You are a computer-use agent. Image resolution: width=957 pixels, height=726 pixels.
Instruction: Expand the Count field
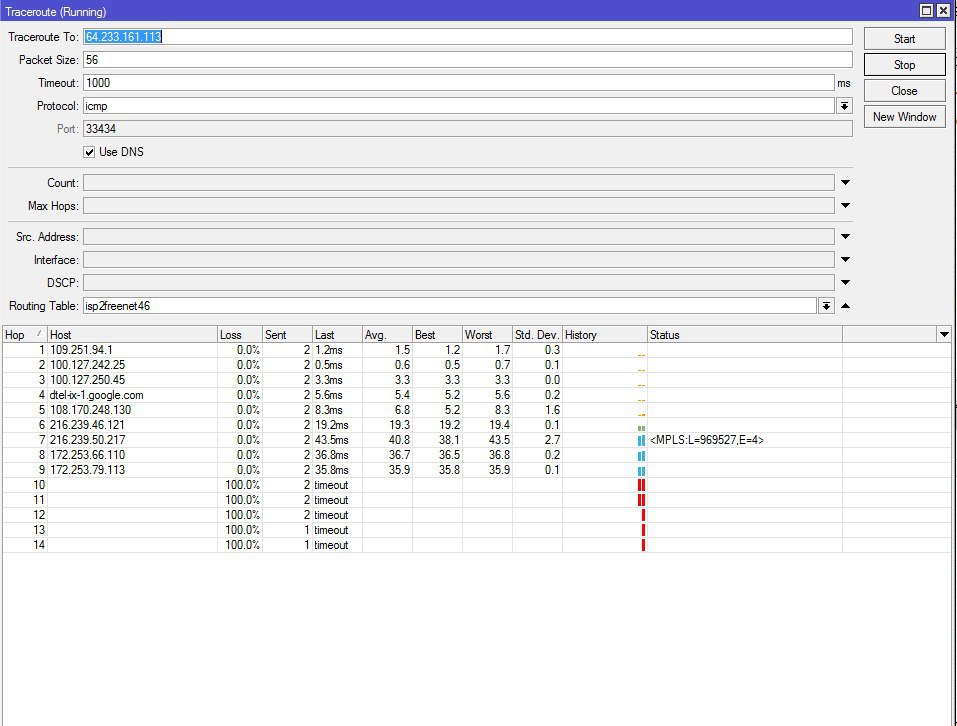[x=845, y=182]
